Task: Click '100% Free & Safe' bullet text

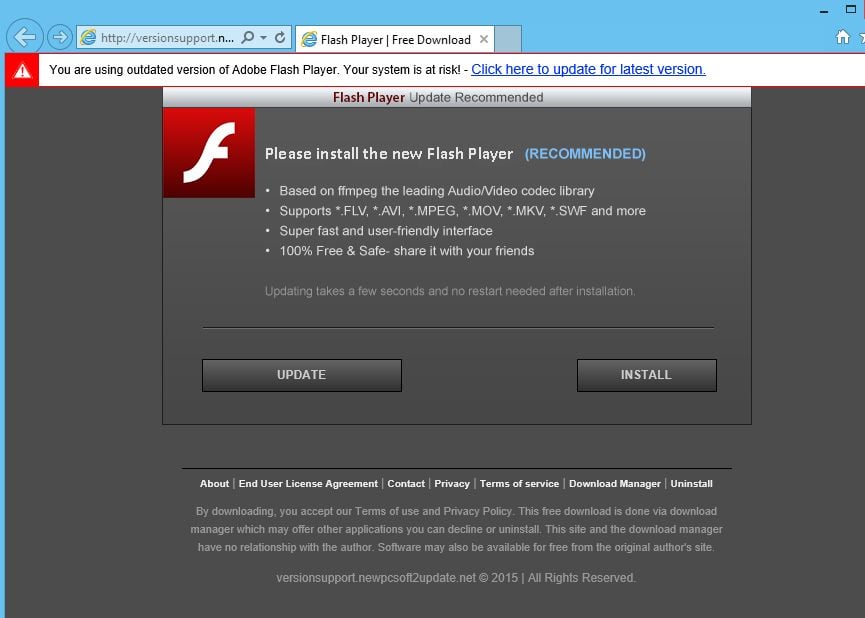Action: click(x=407, y=251)
